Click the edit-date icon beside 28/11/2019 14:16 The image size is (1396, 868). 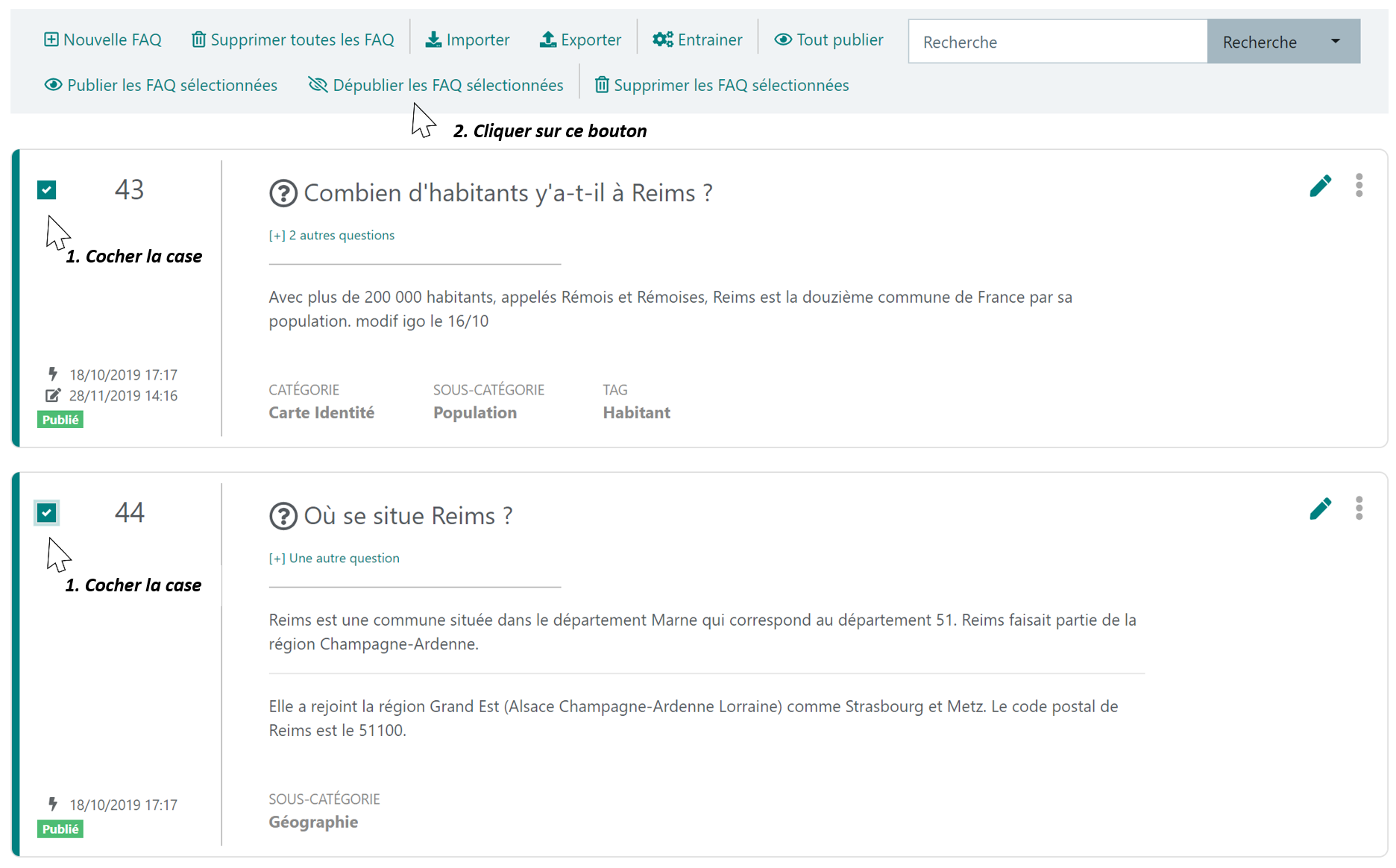coord(53,395)
